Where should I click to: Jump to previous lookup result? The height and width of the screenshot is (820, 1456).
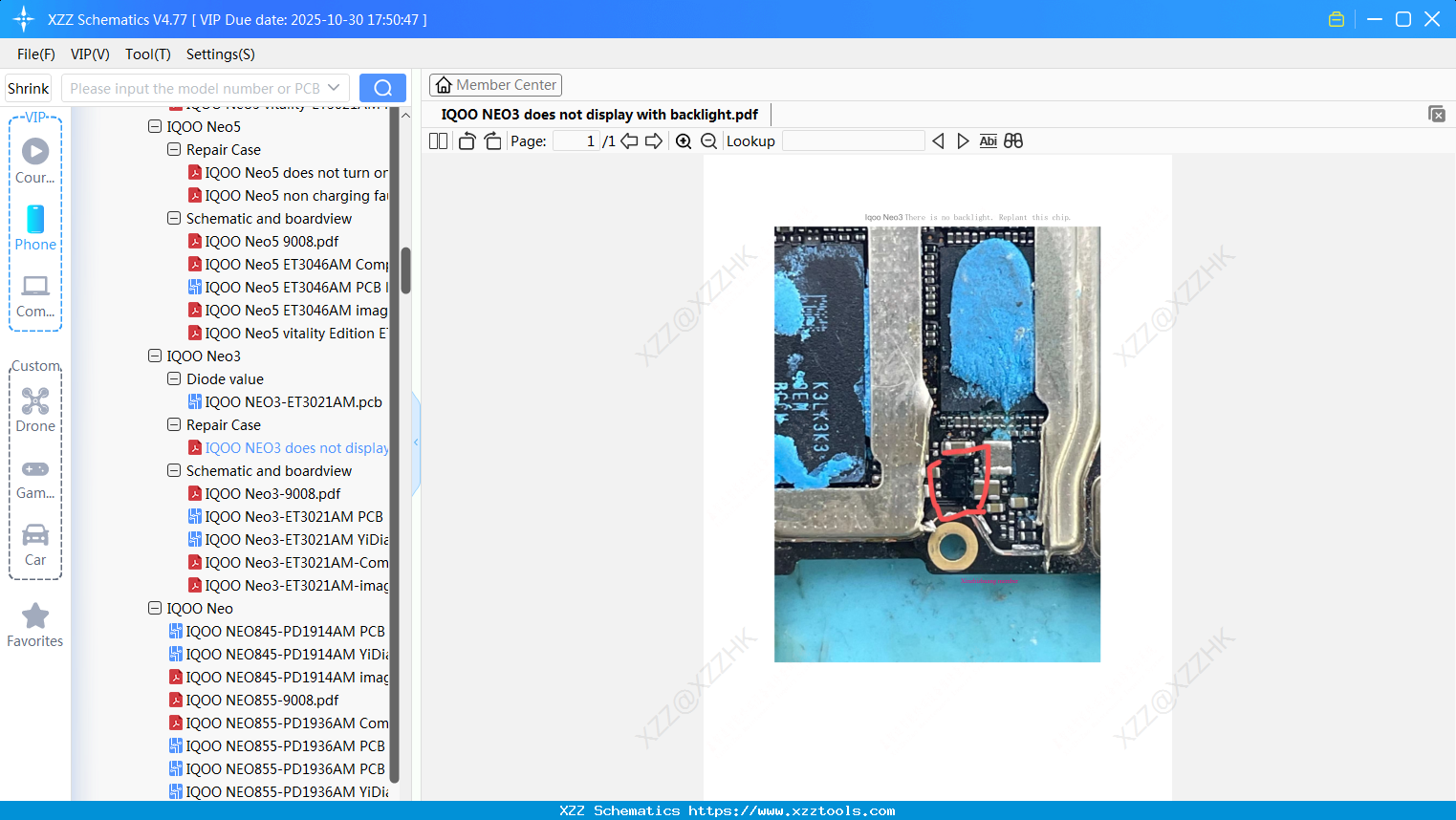click(x=938, y=141)
